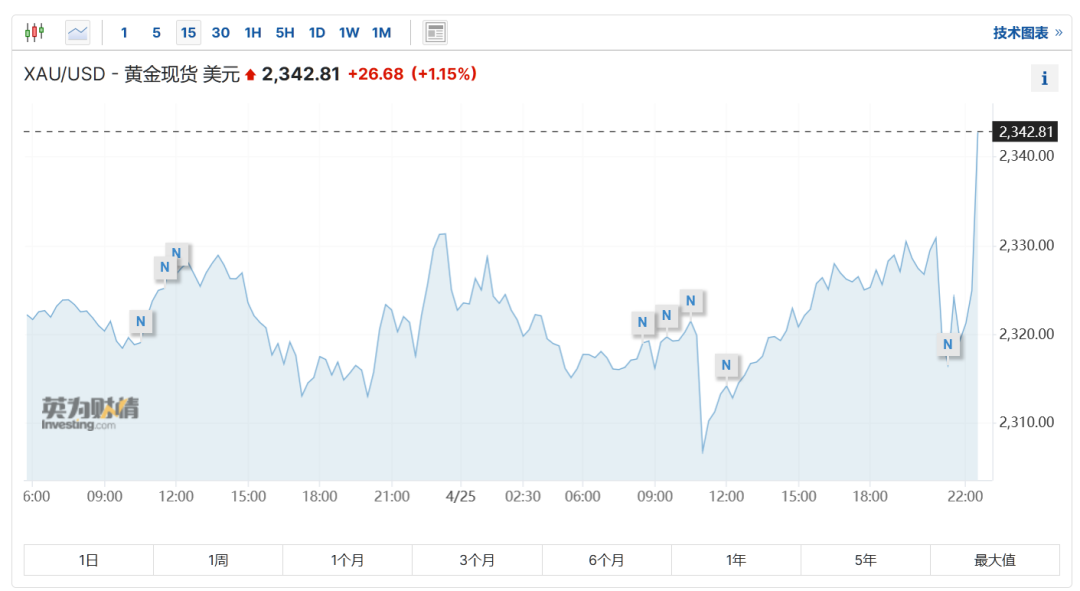Image resolution: width=1080 pixels, height=591 pixels.
Task: Switch to the 1日 range tab
Action: click(x=89, y=560)
